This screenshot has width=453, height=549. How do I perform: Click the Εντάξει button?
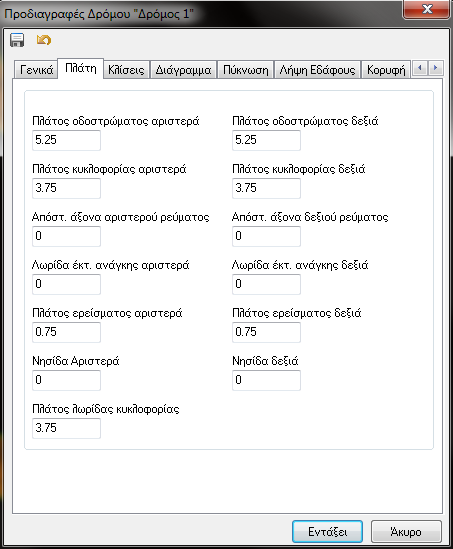coord(327,532)
